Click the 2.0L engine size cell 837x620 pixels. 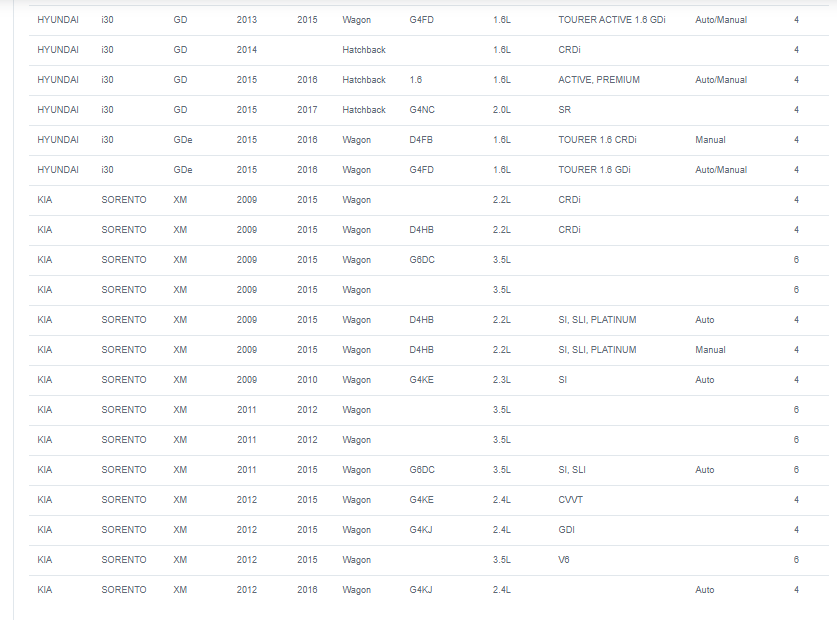[x=502, y=109]
